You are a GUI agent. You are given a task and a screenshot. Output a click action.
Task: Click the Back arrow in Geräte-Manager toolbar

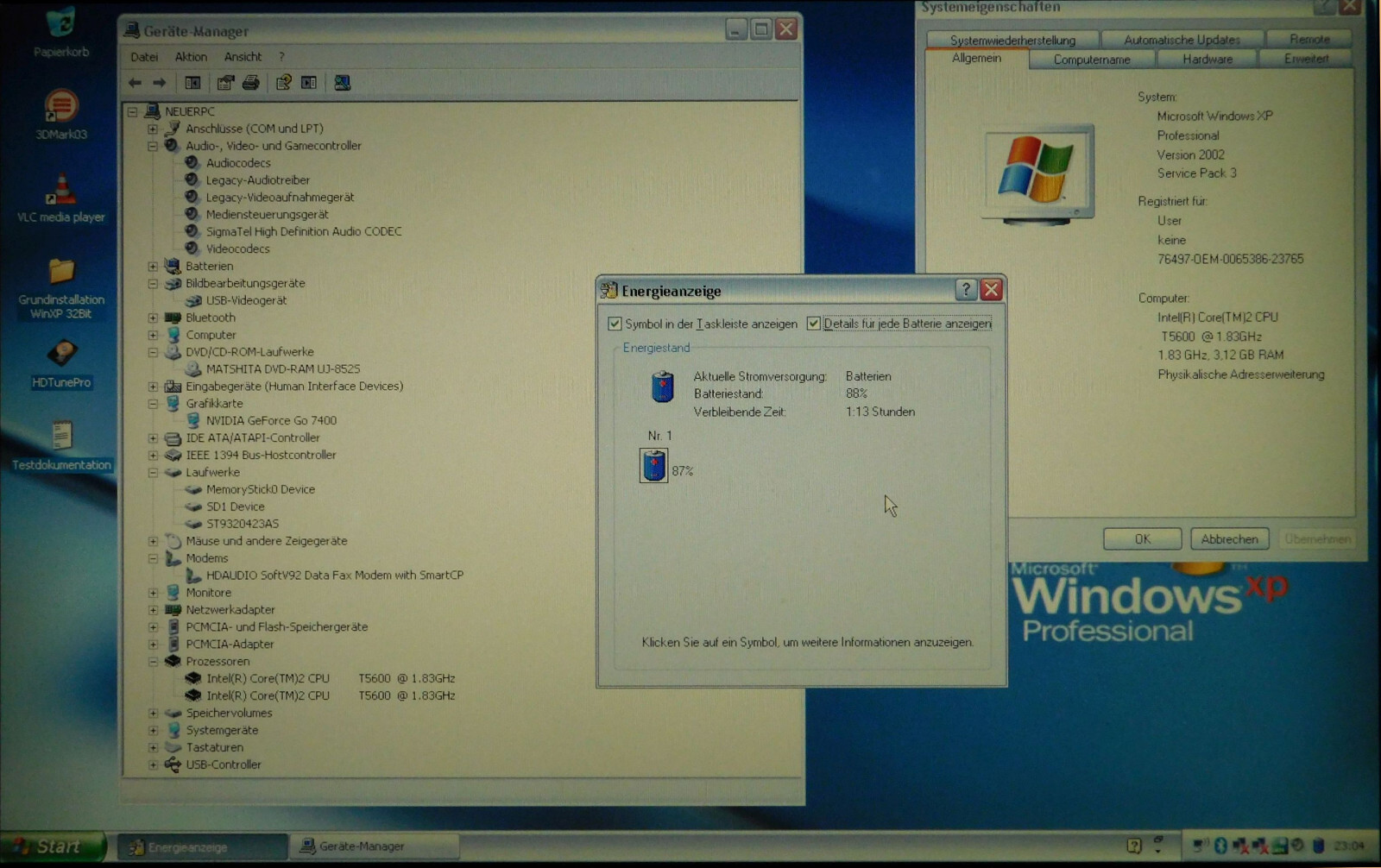[135, 83]
